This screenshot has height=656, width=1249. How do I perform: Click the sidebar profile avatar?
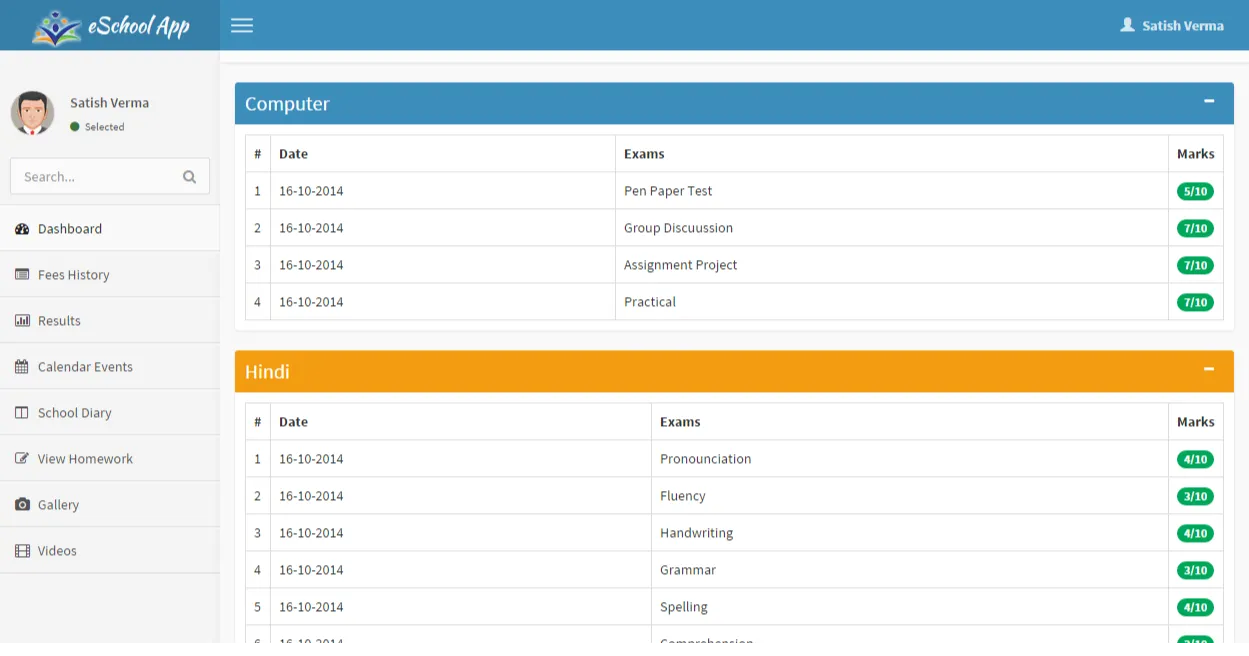tap(32, 113)
